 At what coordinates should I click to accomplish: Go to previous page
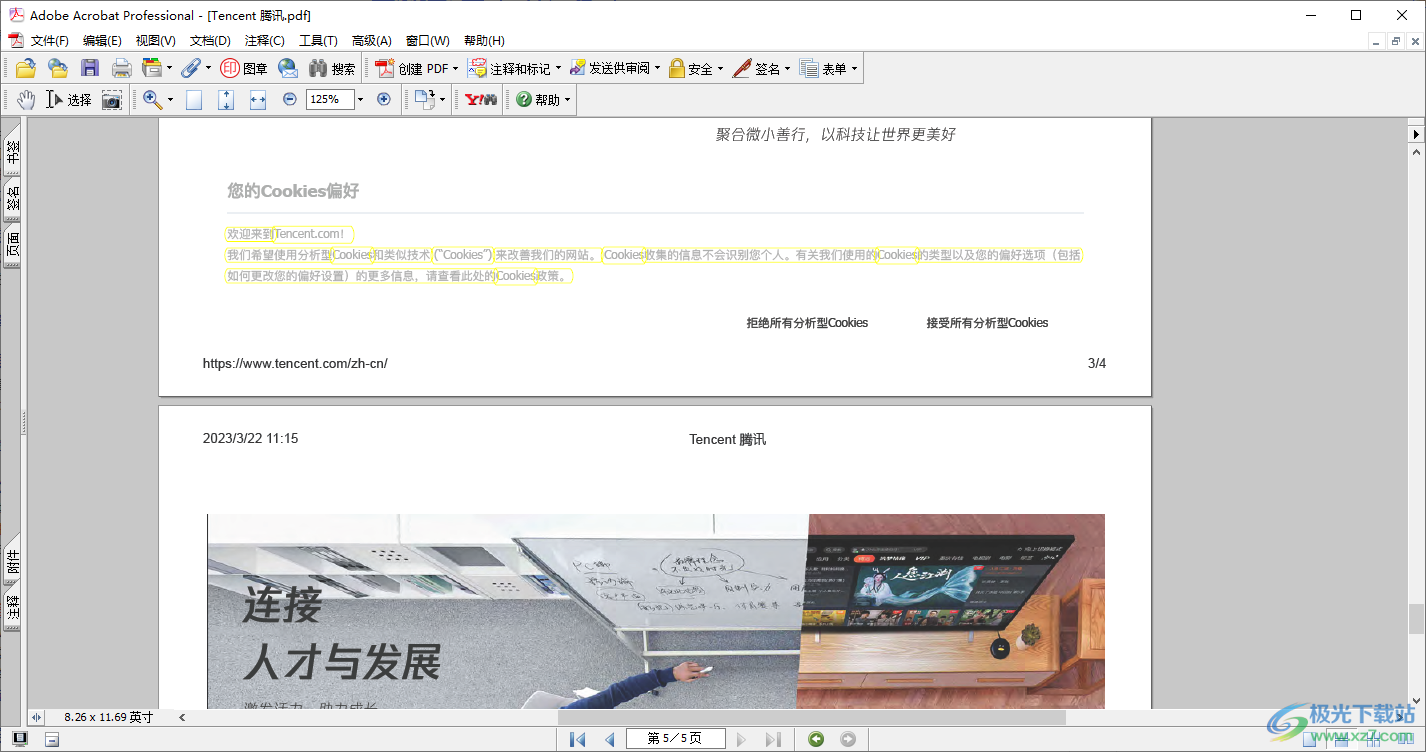click(610, 739)
